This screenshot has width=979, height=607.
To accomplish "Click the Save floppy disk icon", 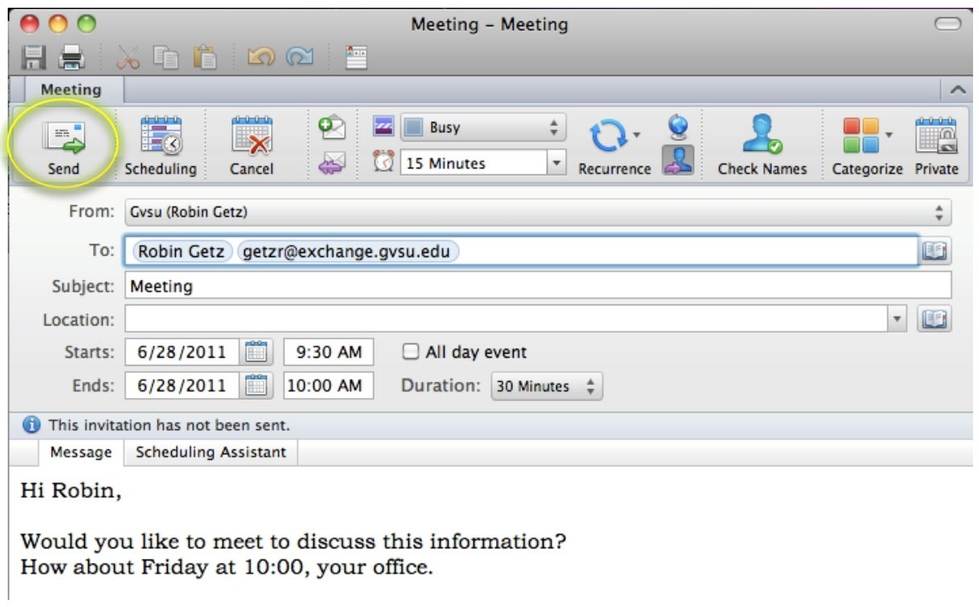I will click(34, 58).
